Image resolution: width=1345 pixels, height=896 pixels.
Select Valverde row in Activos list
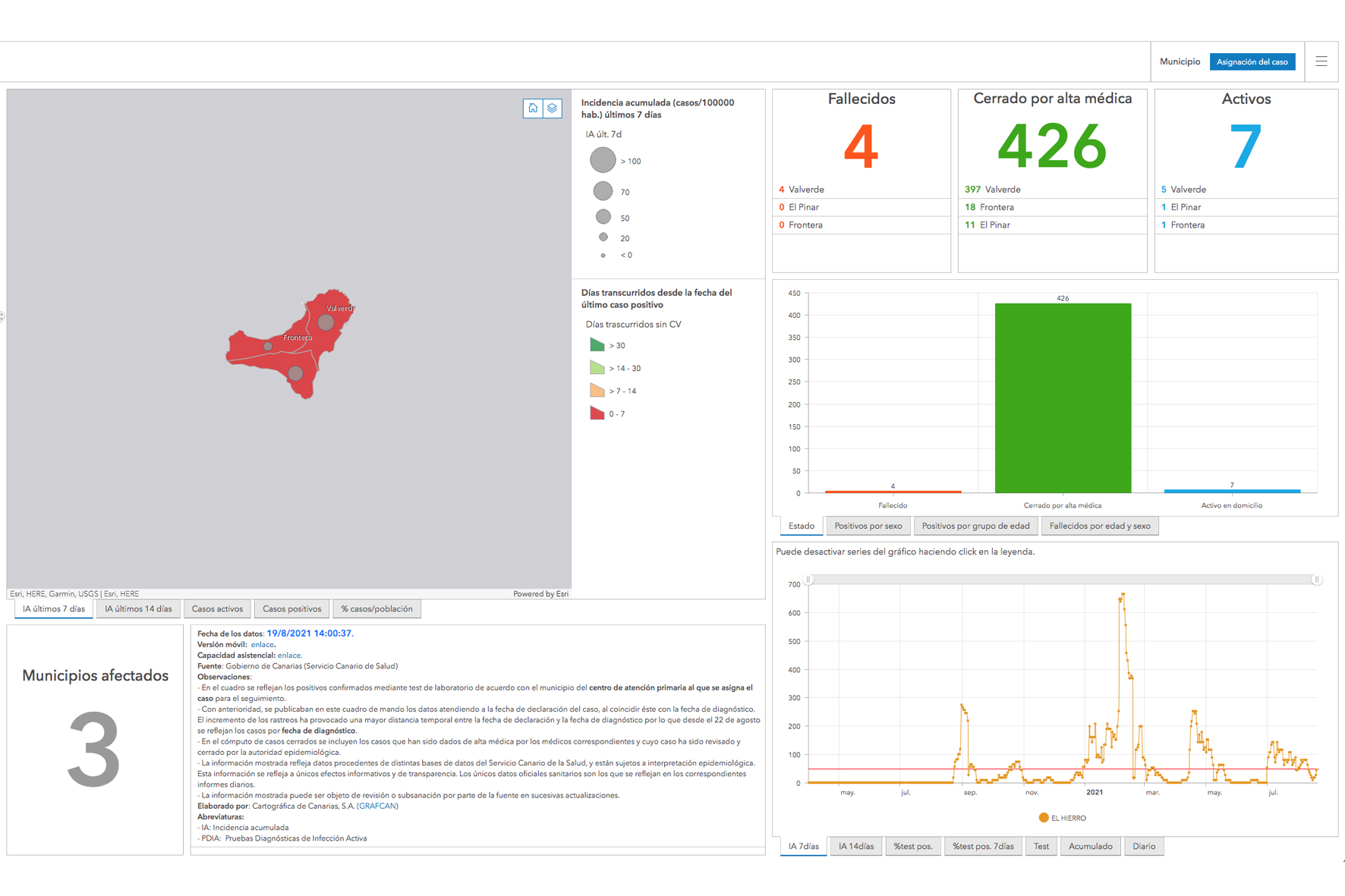pos(1188,190)
